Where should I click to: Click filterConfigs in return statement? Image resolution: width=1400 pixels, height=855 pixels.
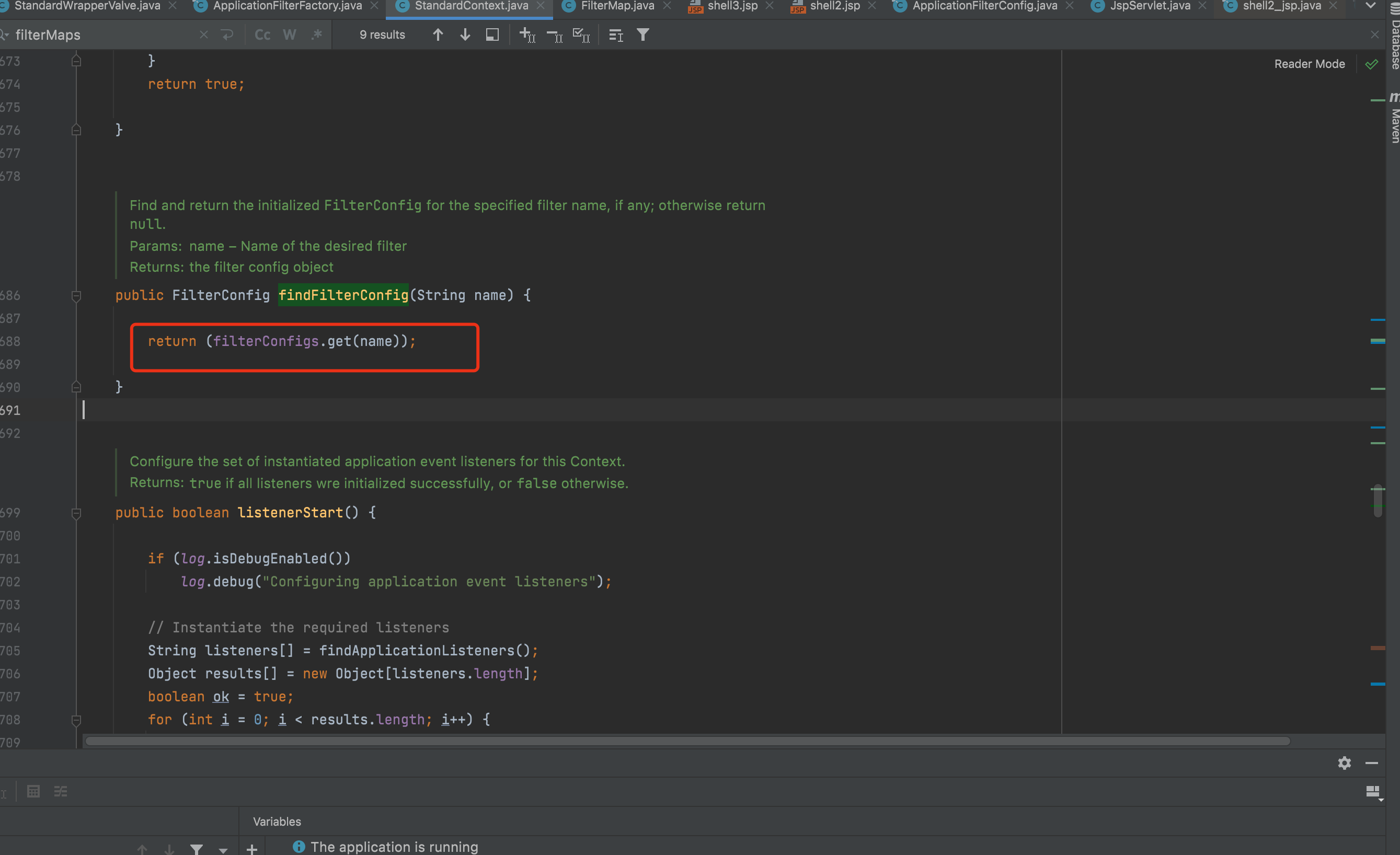[266, 341]
